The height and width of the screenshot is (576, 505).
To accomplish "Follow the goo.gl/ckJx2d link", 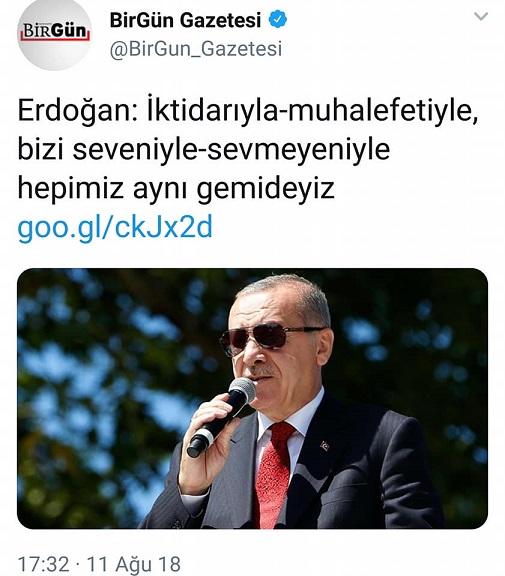I will 115,227.
